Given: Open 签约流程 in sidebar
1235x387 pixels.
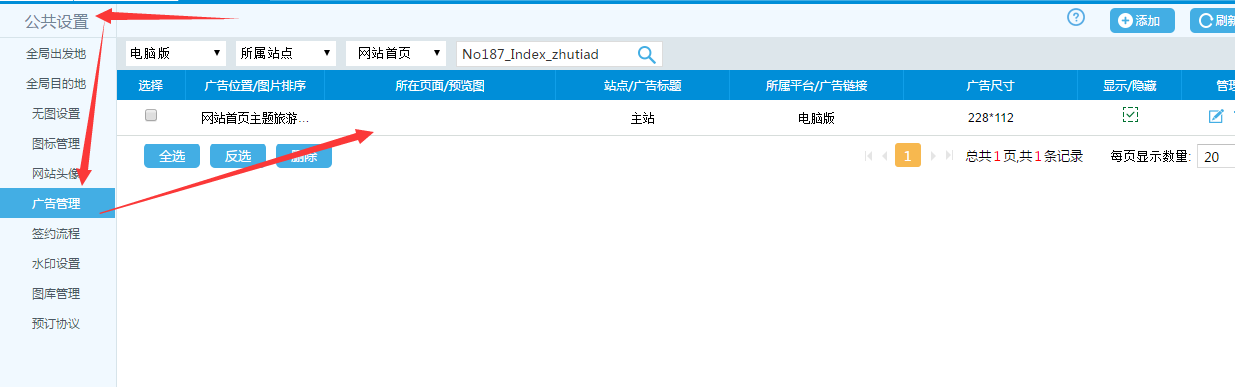Looking at the screenshot, I should tap(57, 234).
